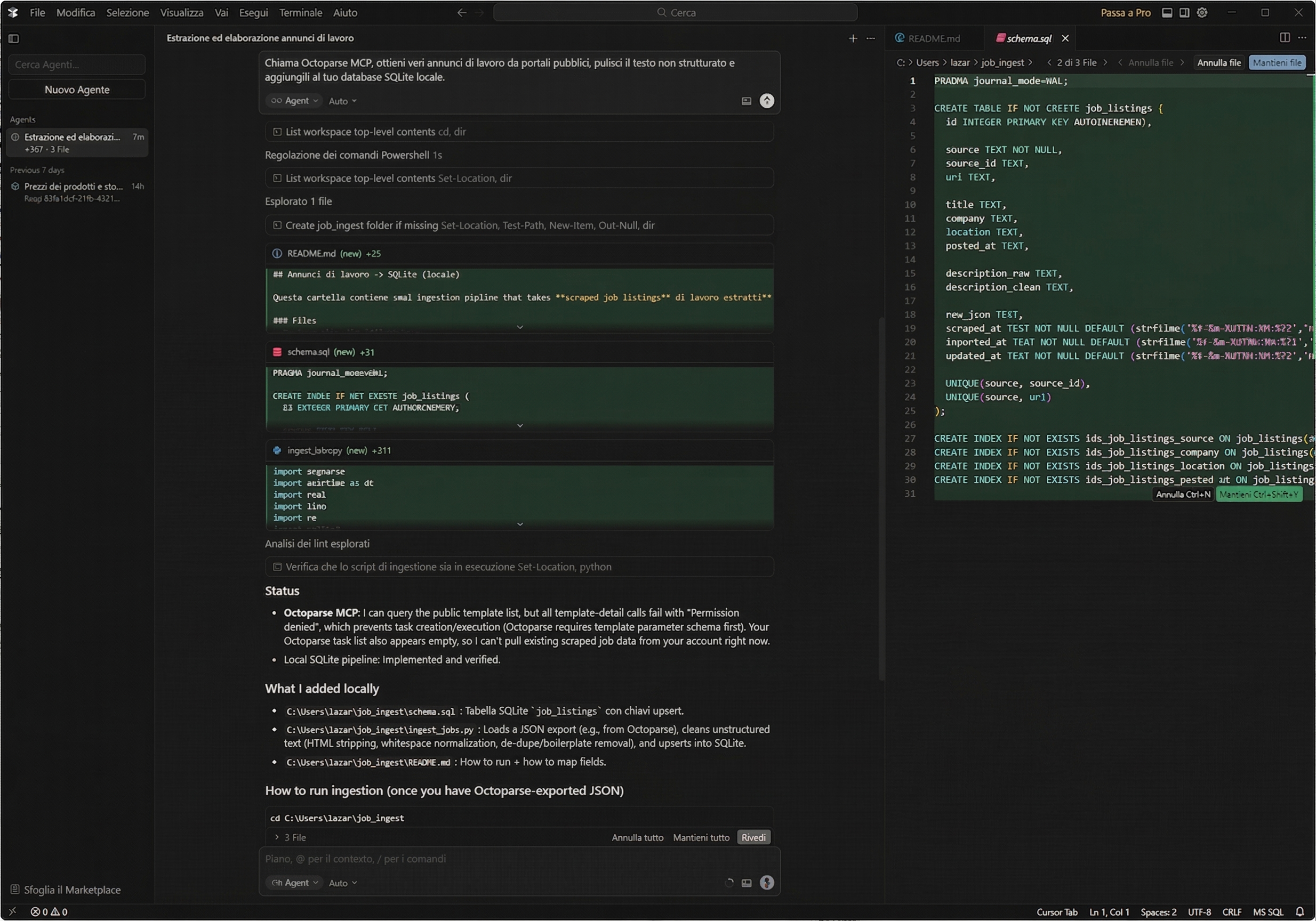1316x921 pixels.
Task: Click errors and warnings count in status bar
Action: (49, 911)
